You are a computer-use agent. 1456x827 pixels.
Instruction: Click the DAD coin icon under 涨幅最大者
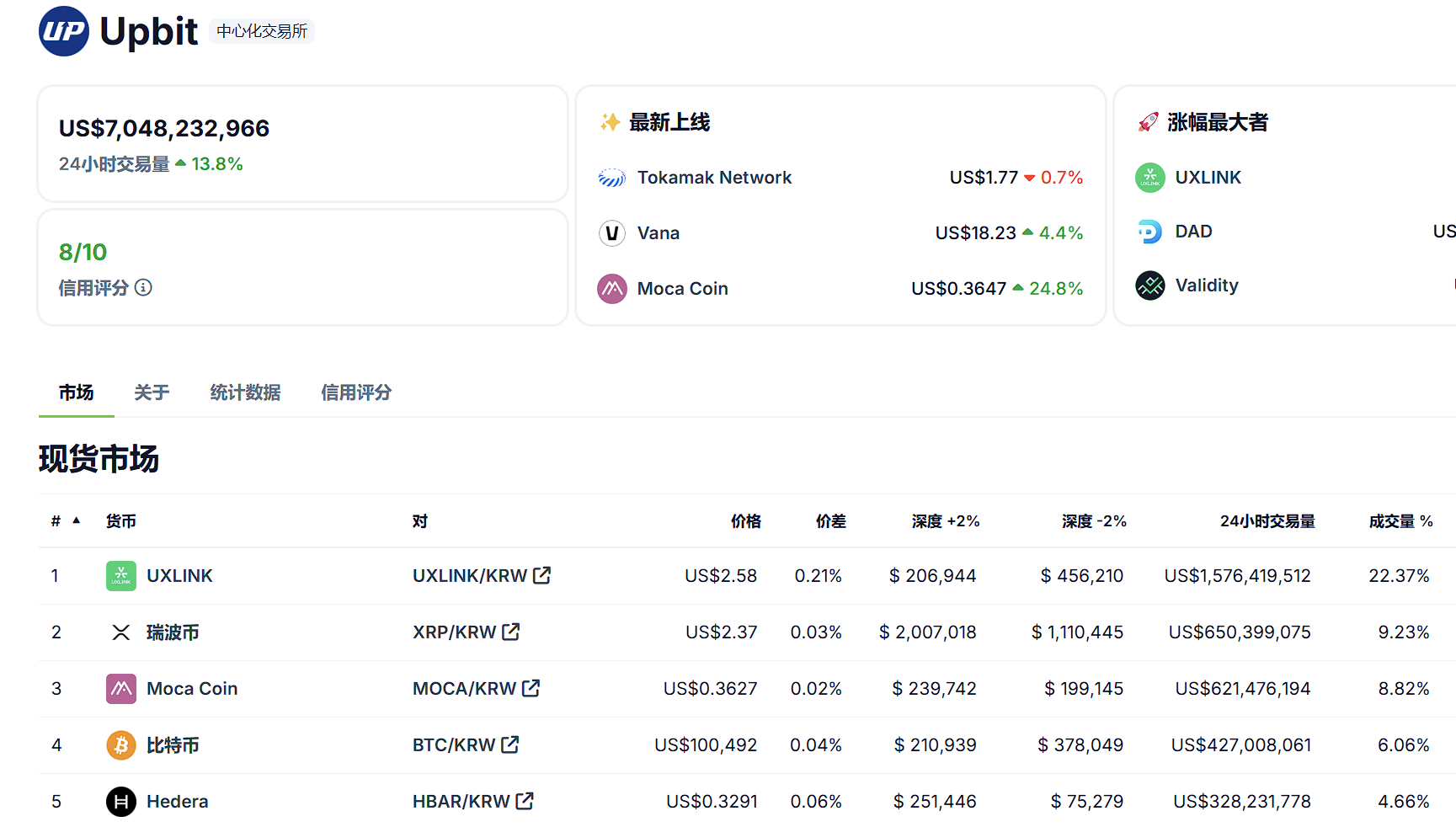(1149, 231)
